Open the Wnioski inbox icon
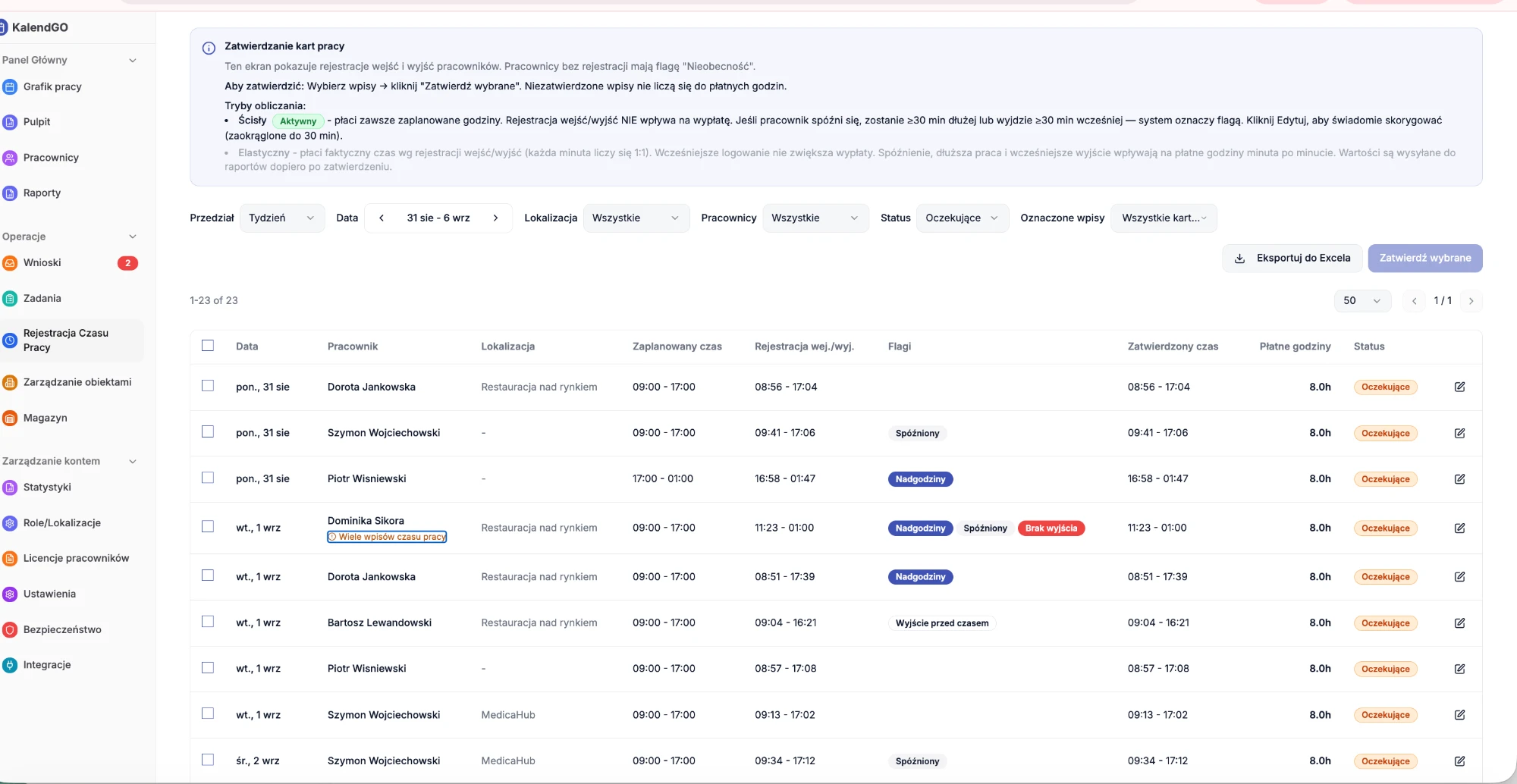 tap(10, 263)
